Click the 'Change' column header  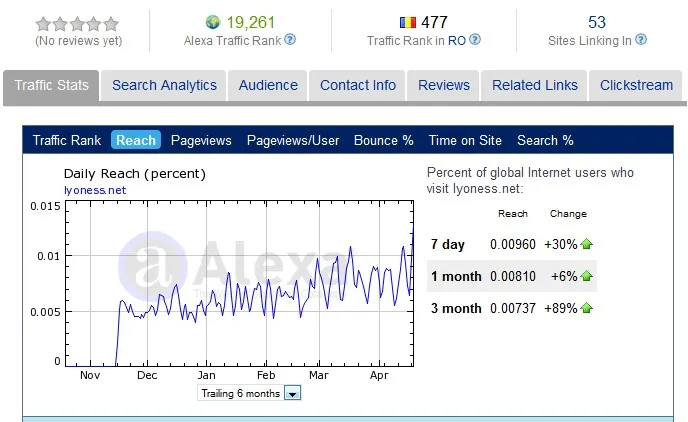[x=568, y=214]
